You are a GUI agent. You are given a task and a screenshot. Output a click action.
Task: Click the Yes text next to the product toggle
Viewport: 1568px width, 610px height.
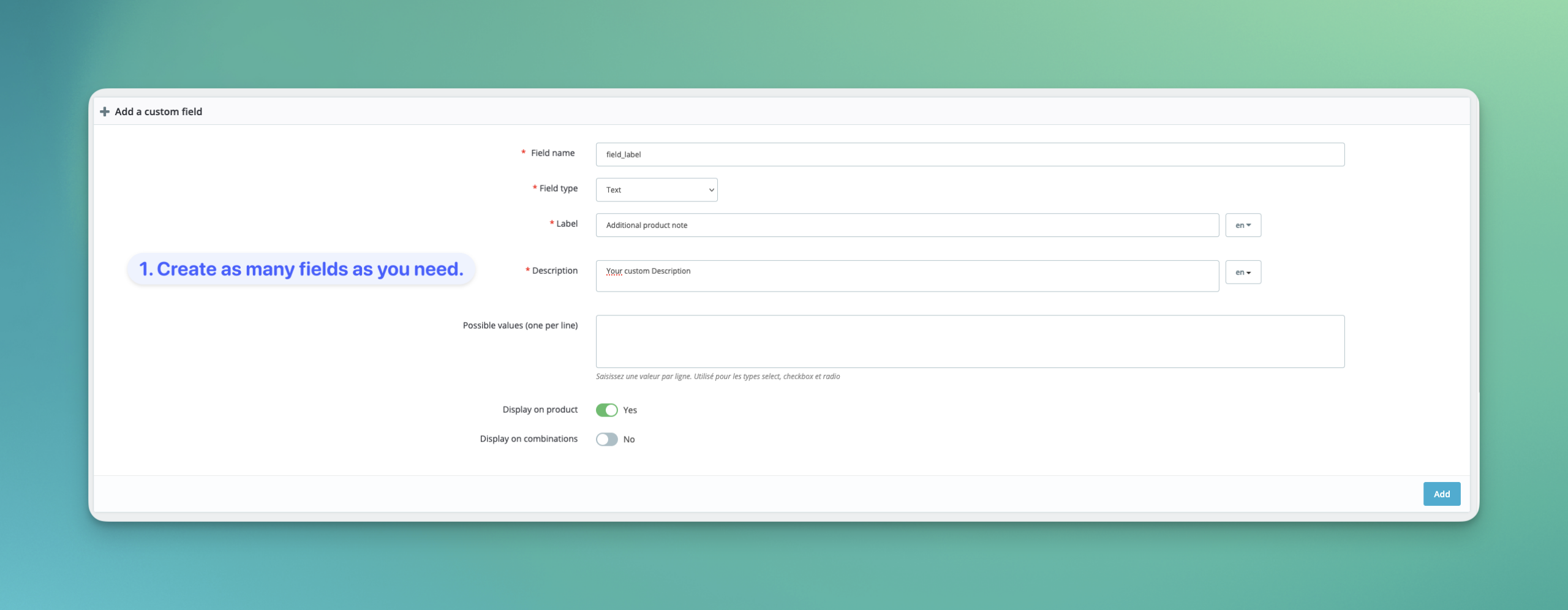(630, 410)
